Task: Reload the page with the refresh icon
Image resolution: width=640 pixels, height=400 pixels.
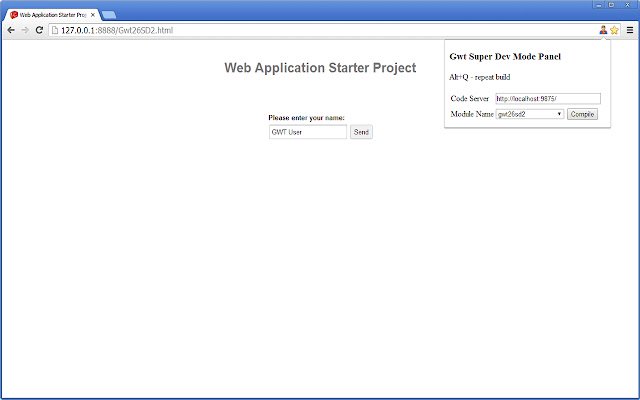Action: [39, 30]
